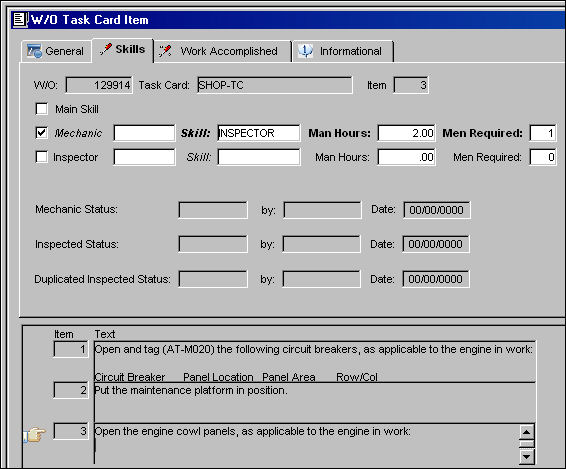Click the Inspected Status Date field
The image size is (566, 469).
pos(436,244)
